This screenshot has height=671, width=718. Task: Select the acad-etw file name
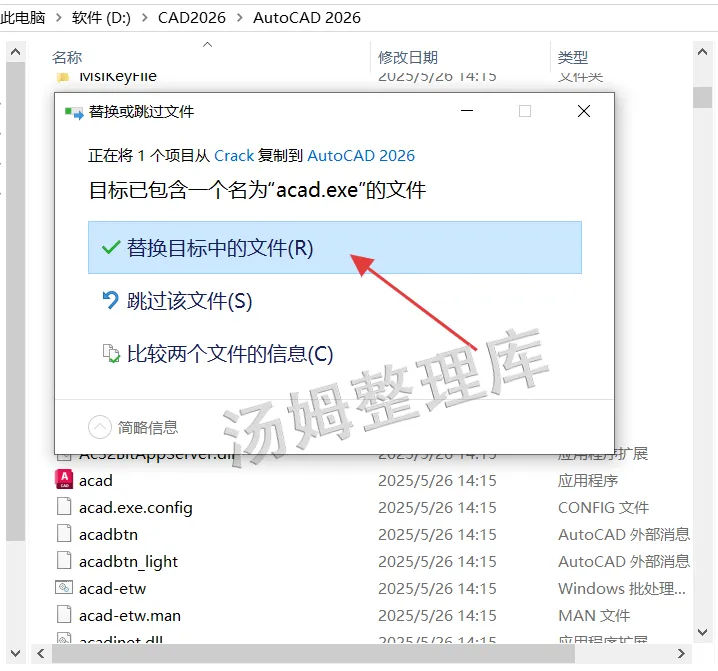point(112,589)
